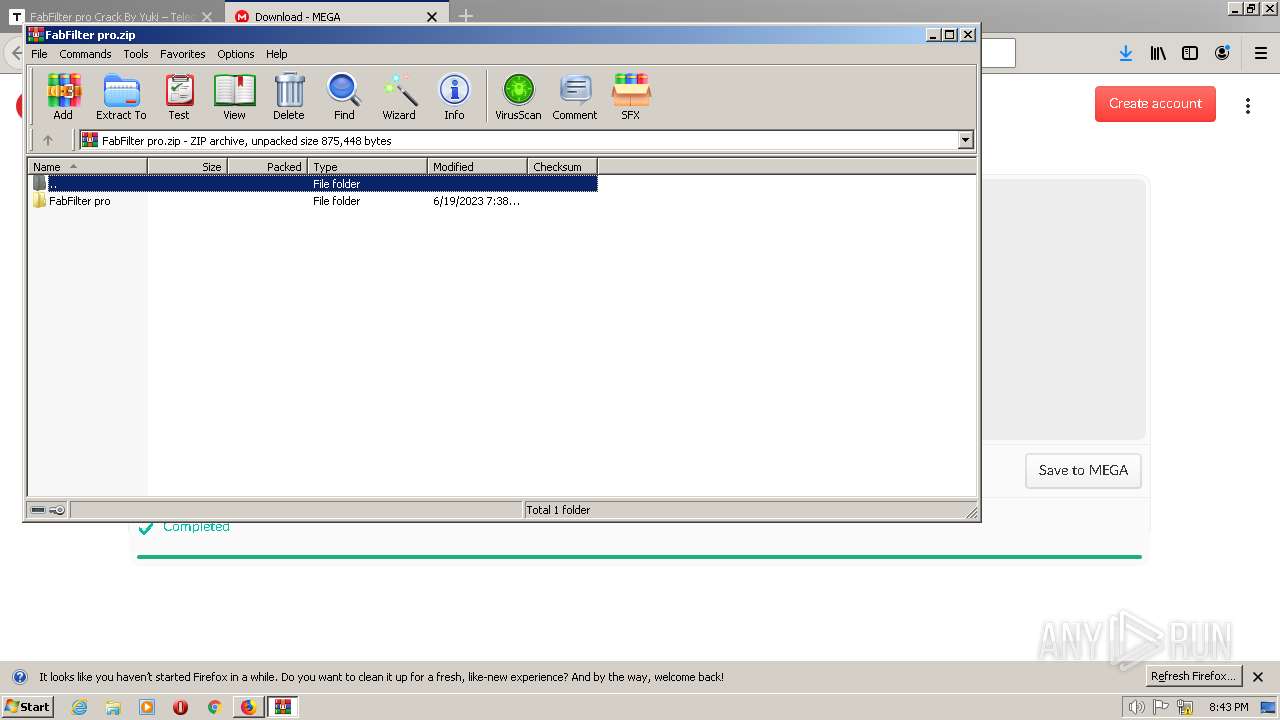Open media player taskbar icon
Screen dimensions: 1280x720
pos(147,707)
